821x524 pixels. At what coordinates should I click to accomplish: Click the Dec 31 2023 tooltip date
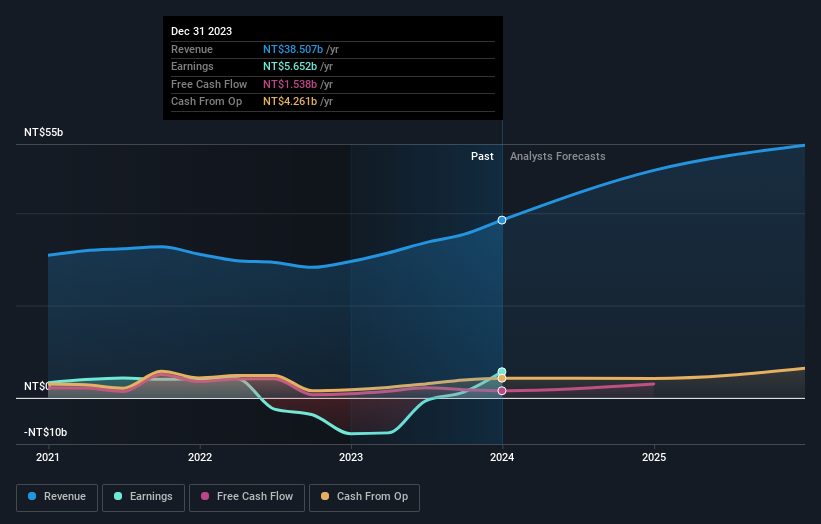tap(202, 31)
